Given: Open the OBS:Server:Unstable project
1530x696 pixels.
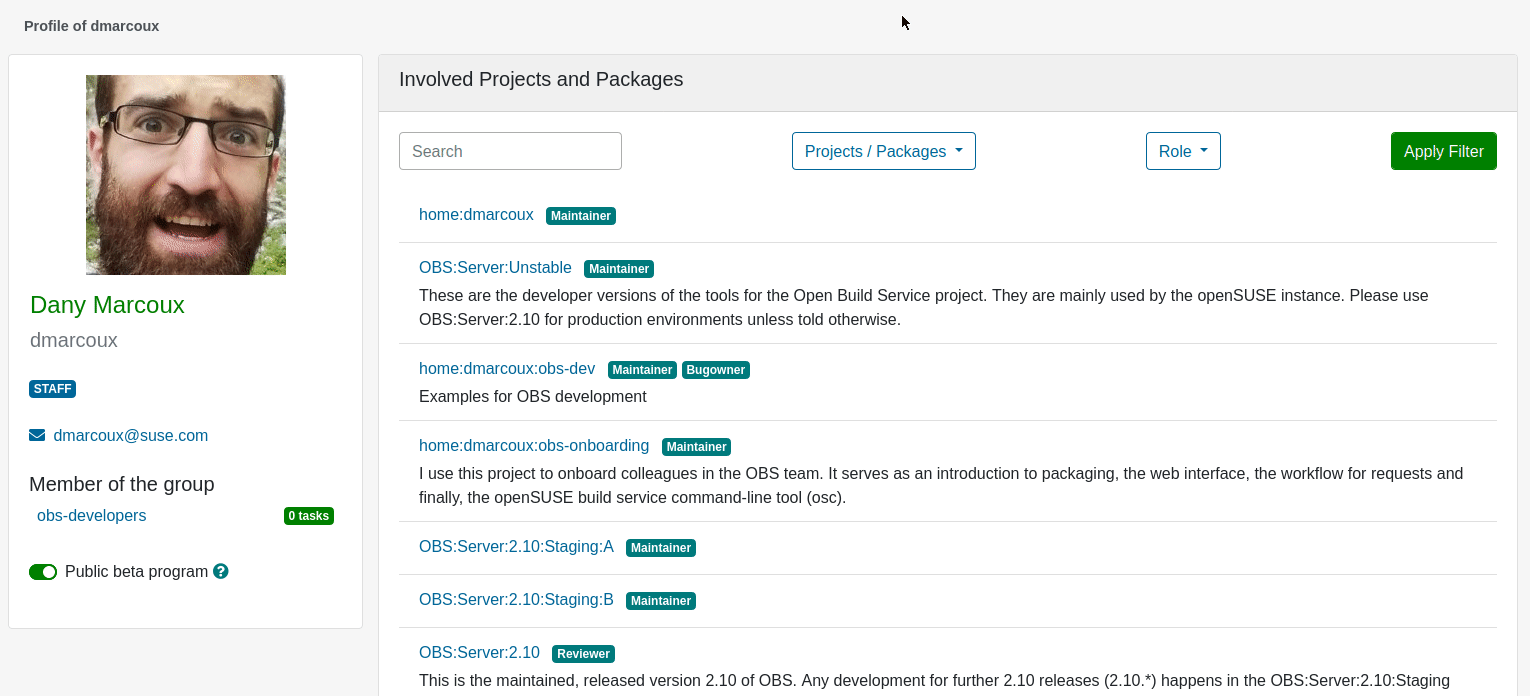Looking at the screenshot, I should pos(495,267).
